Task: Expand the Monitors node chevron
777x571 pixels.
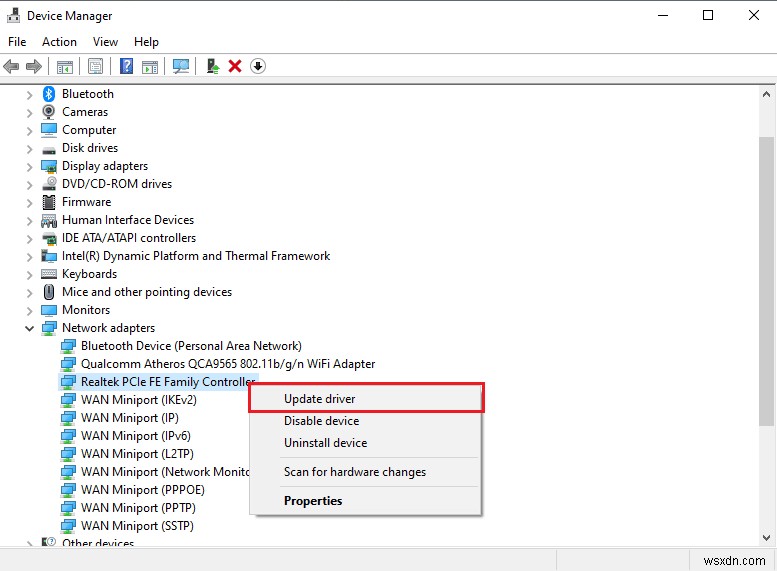Action: (29, 311)
